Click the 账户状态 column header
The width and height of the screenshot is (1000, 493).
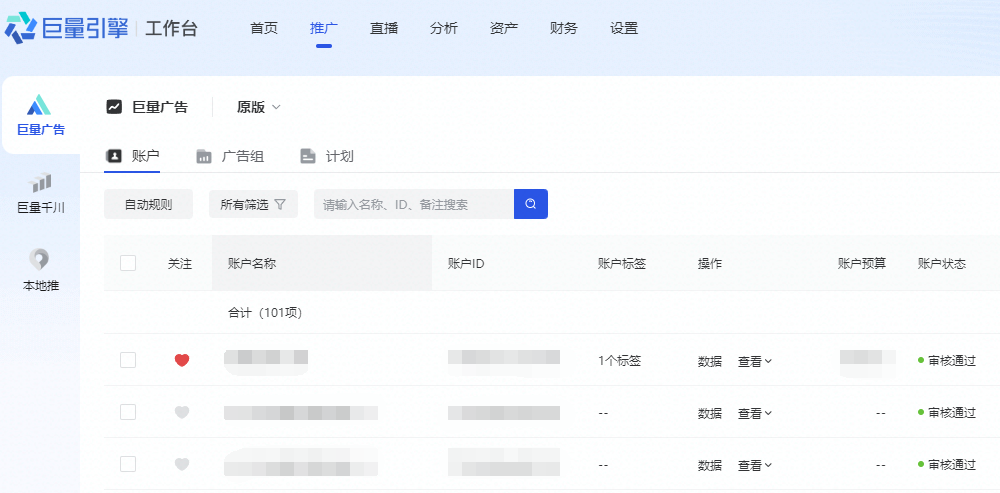point(942,263)
